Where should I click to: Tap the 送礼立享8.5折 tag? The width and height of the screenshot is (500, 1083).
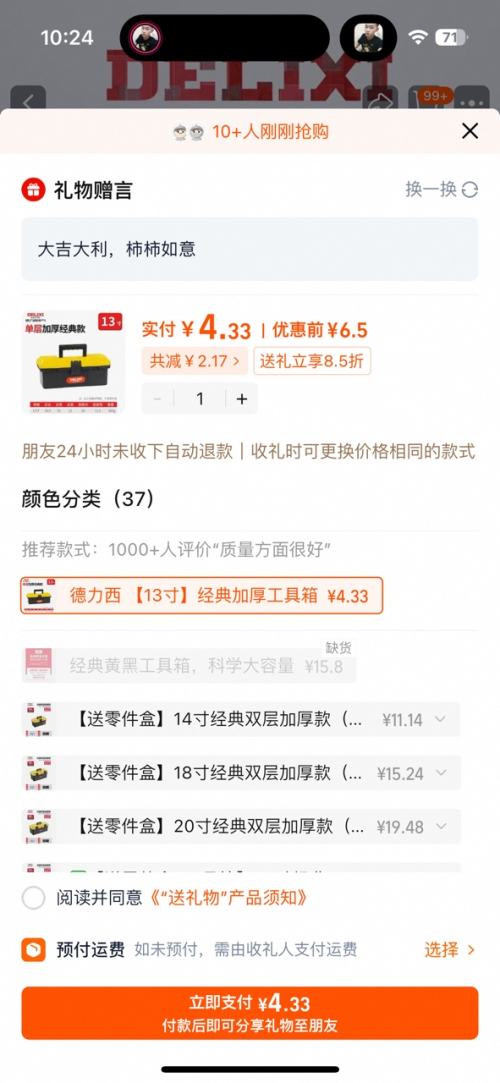point(312,361)
